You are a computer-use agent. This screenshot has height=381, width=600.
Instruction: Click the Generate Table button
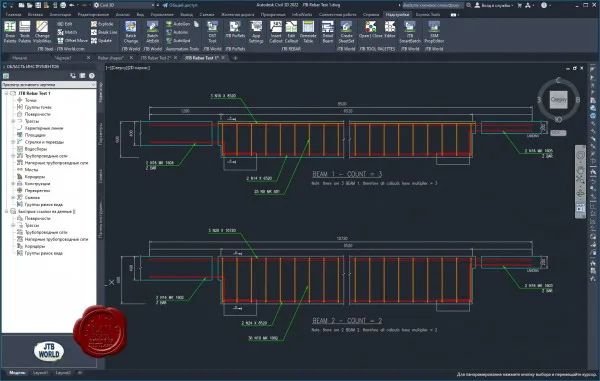point(308,32)
